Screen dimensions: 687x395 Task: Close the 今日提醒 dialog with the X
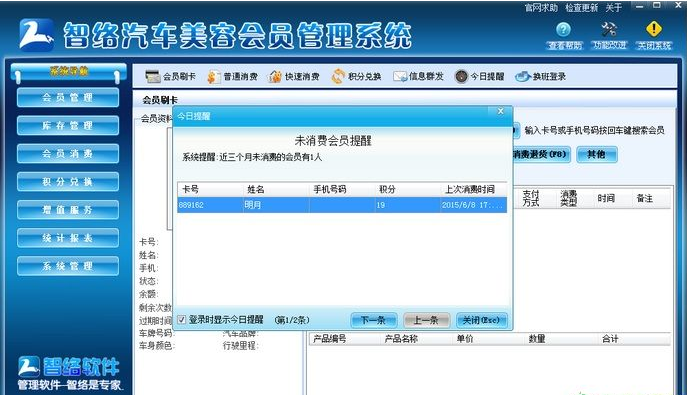[500, 111]
